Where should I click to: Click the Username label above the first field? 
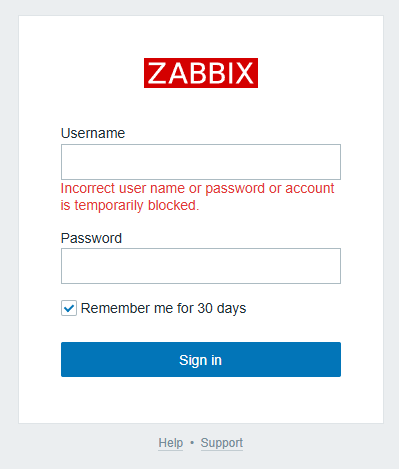(93, 133)
